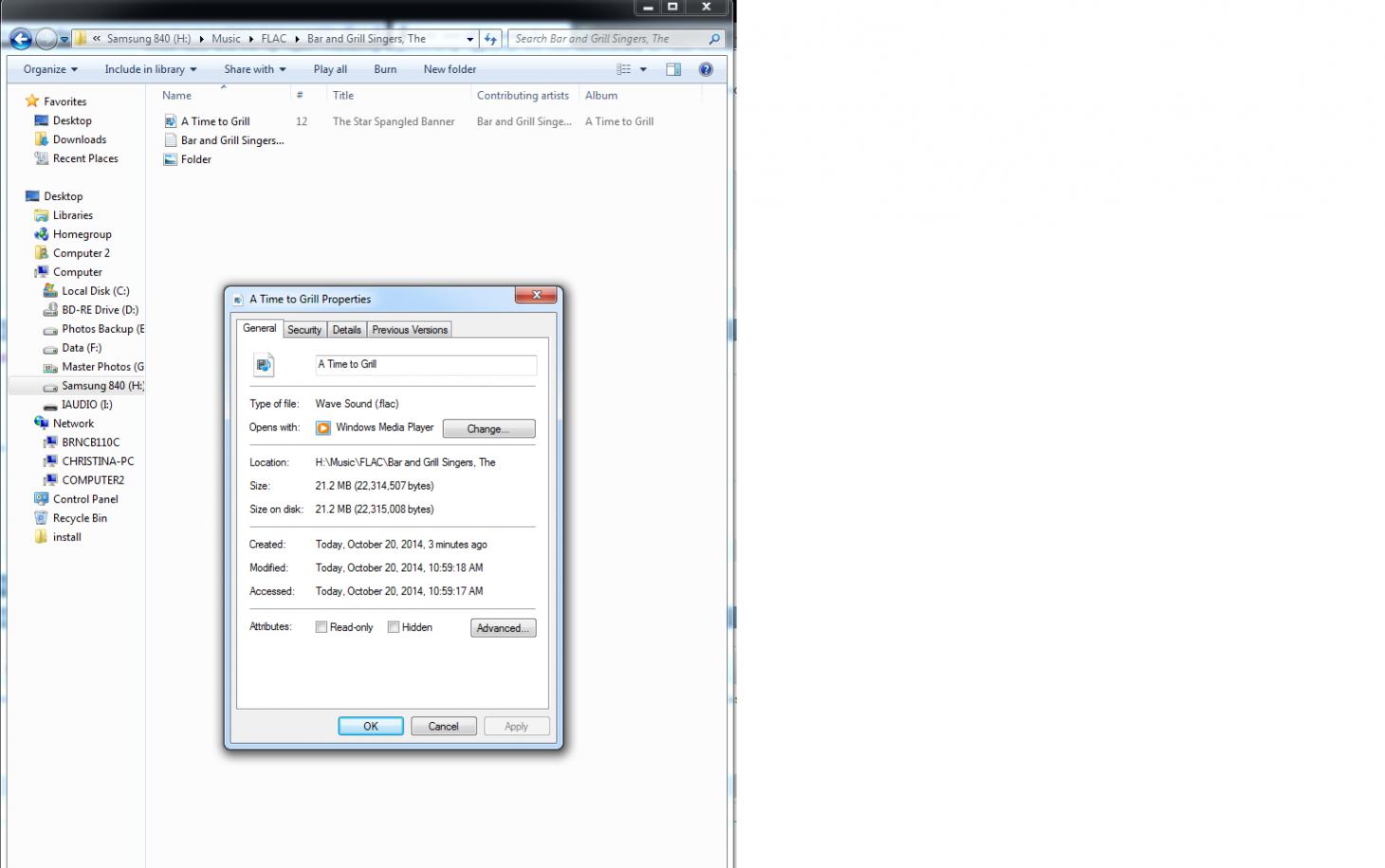The image size is (1385, 868).
Task: Expand the Include in library dropdown
Action: (150, 69)
